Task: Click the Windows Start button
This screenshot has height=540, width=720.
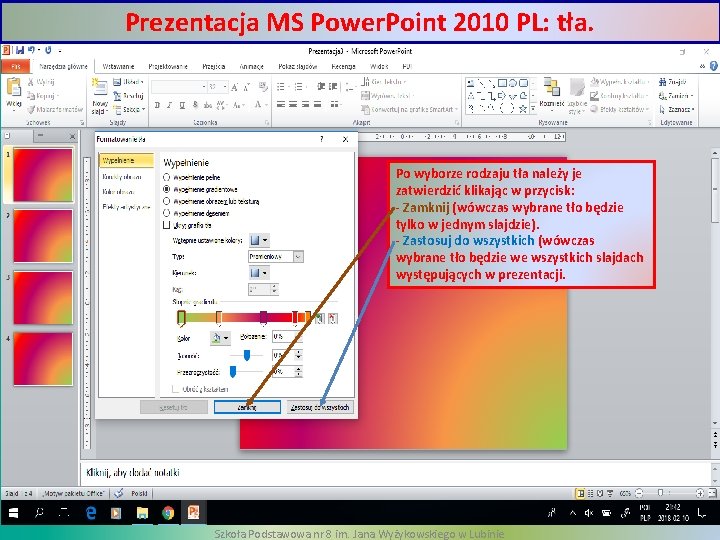Action: pyautogui.click(x=13, y=512)
